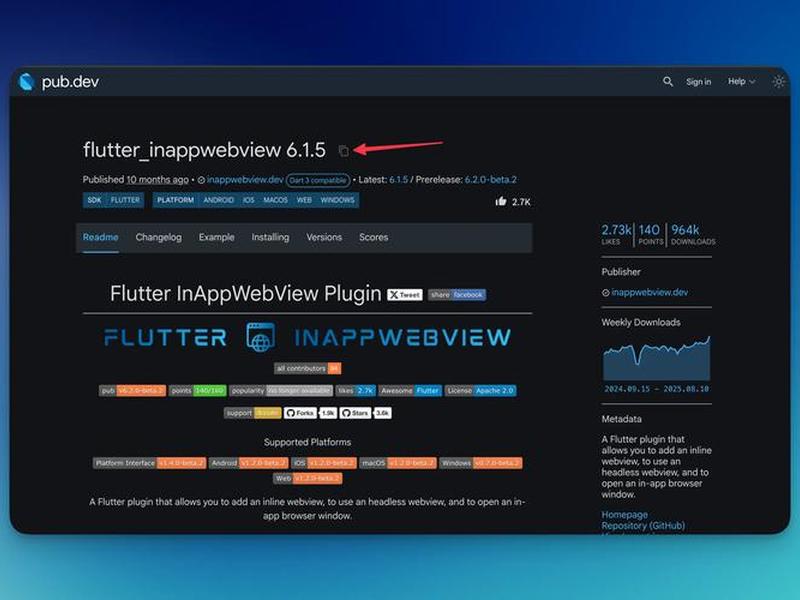Expand the Help dropdown menu
The width and height of the screenshot is (800, 600).
(x=741, y=81)
